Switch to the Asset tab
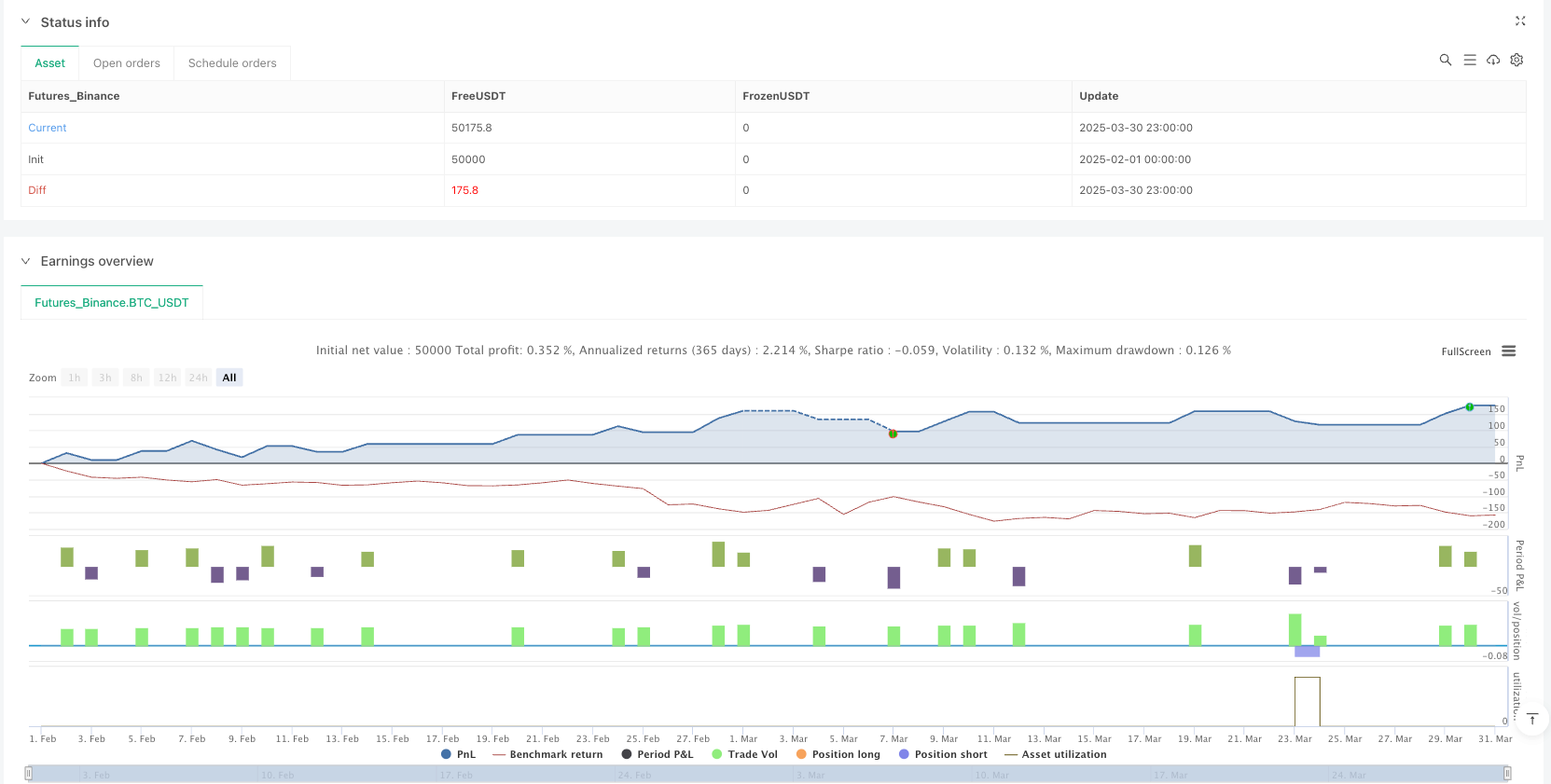Screen dimensions: 1551x784 coord(50,63)
